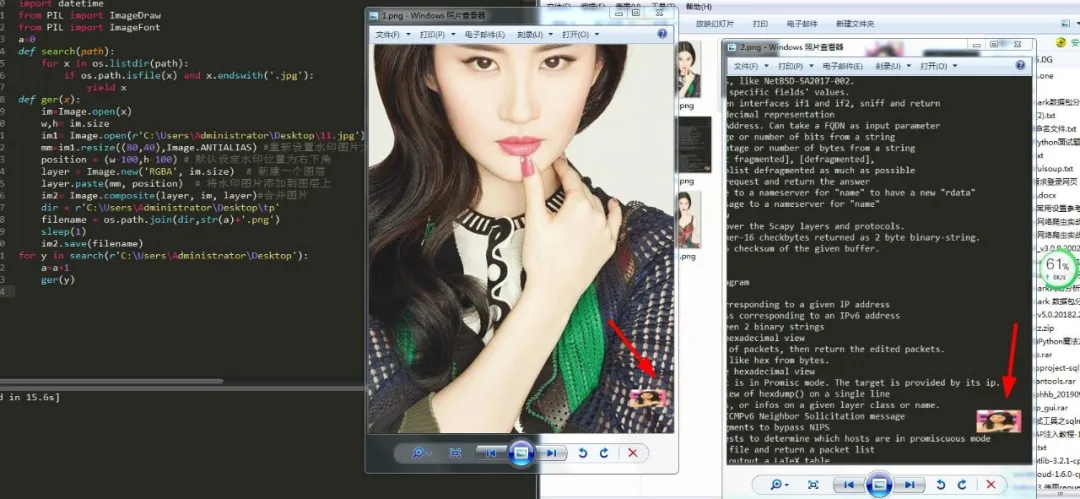The height and width of the screenshot is (499, 1080).
Task: Click 电子邮件 in Explorer toolbar
Action: pyautogui.click(x=802, y=23)
